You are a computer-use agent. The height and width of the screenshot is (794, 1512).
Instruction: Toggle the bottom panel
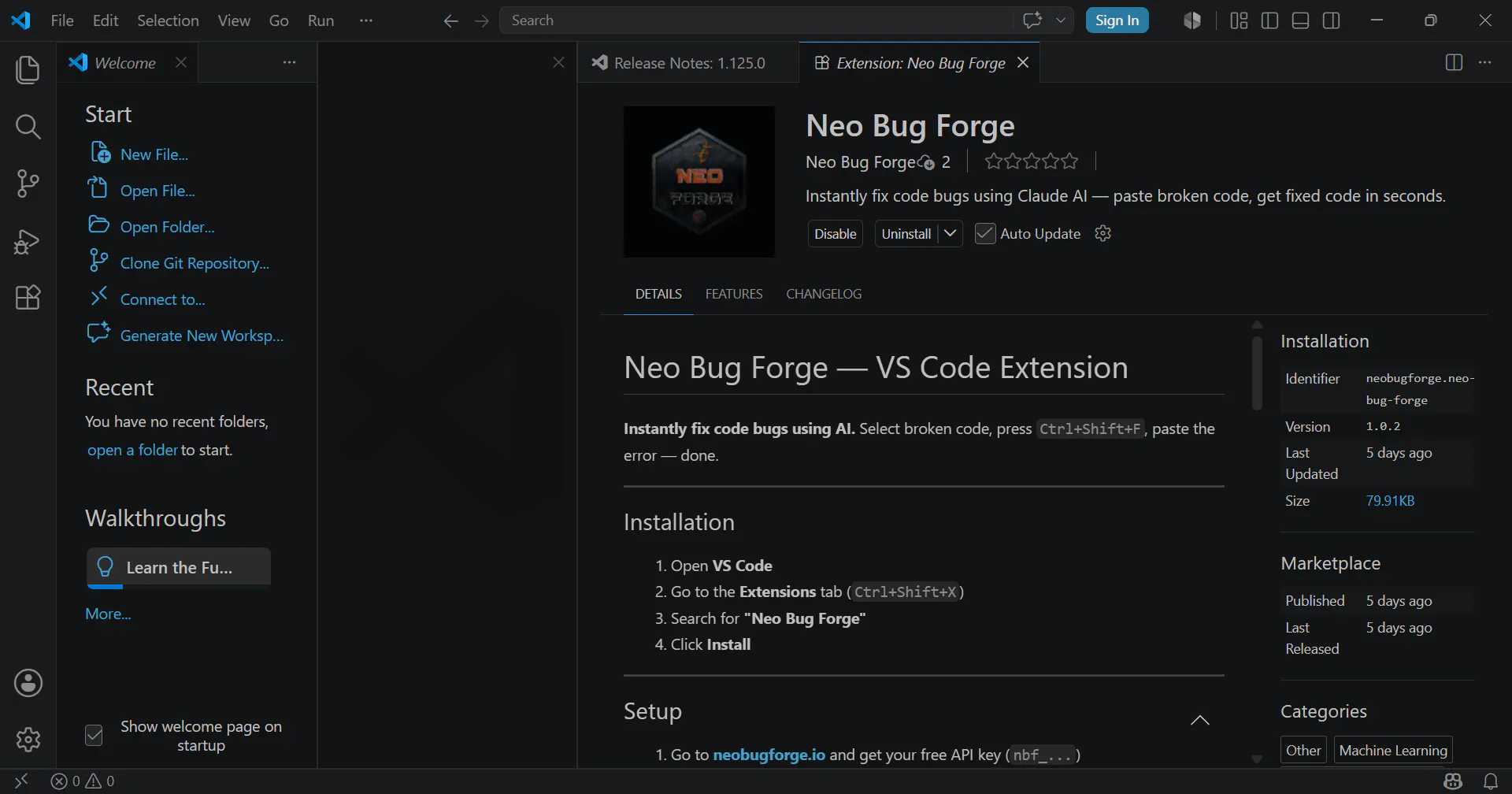coord(1301,20)
